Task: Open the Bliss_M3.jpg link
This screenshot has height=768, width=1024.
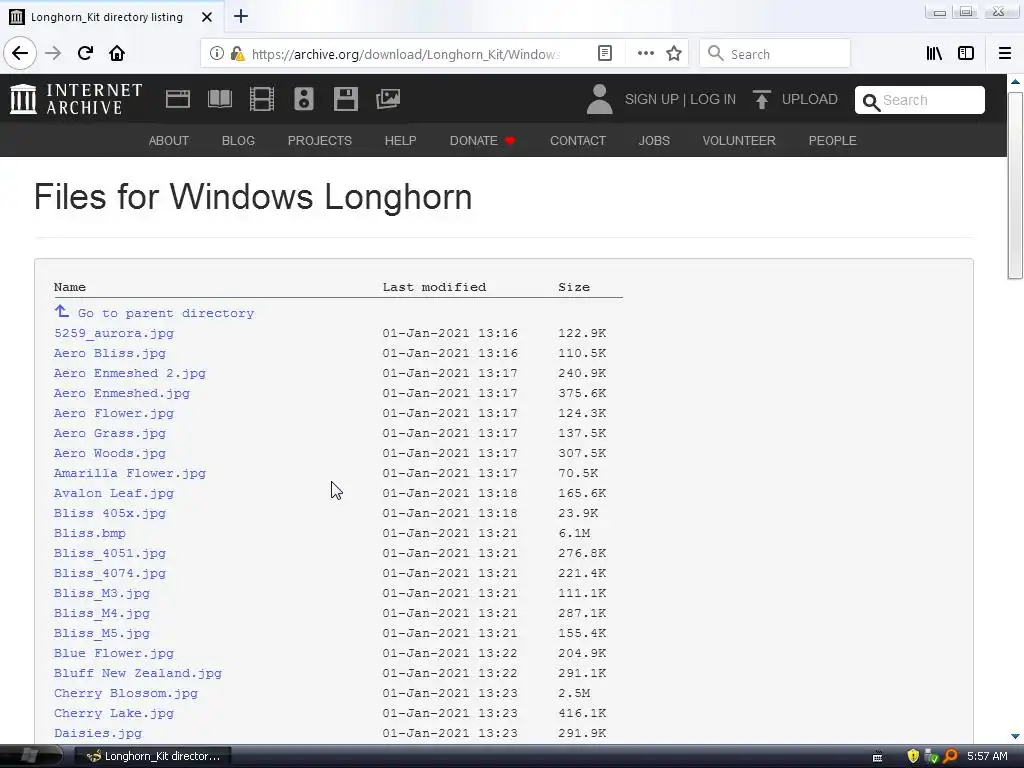Action: [102, 593]
